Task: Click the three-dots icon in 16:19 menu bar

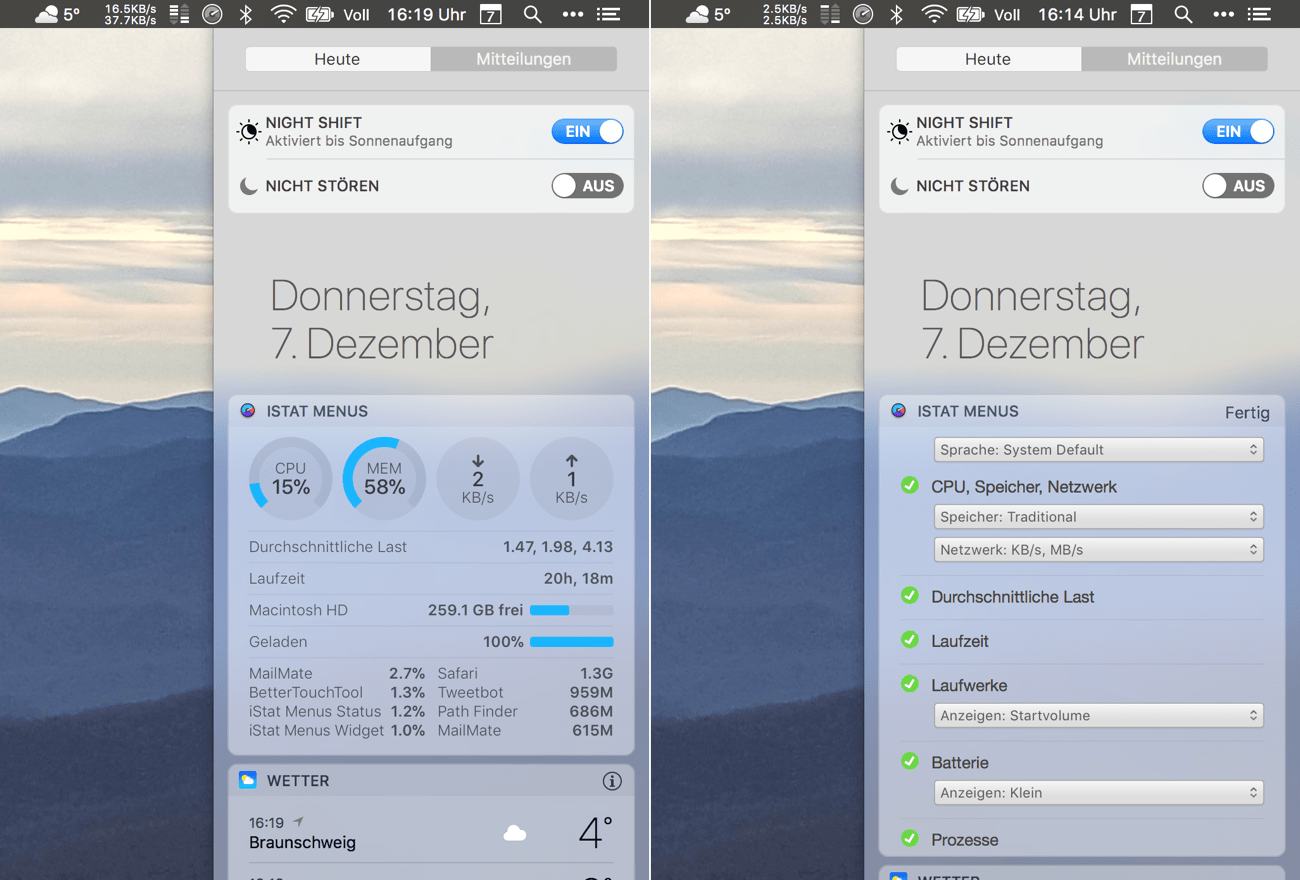Action: coord(572,14)
